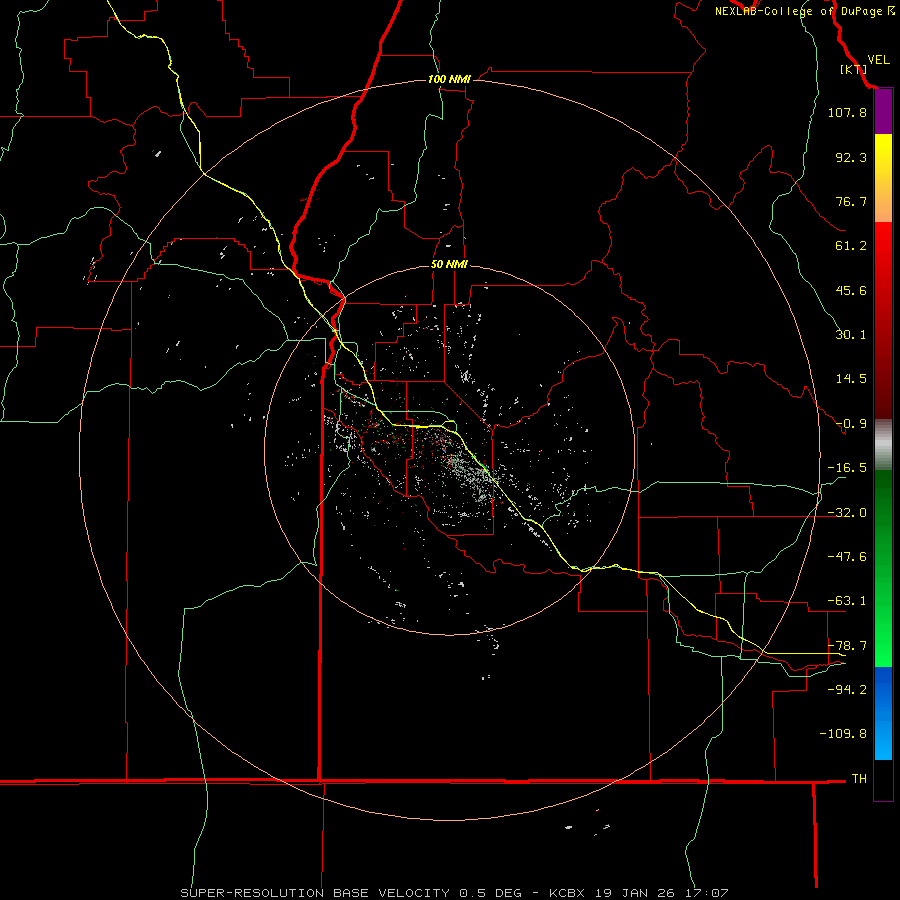The width and height of the screenshot is (900, 900).
Task: Click the purple segment of the velocity scale
Action: click(883, 112)
